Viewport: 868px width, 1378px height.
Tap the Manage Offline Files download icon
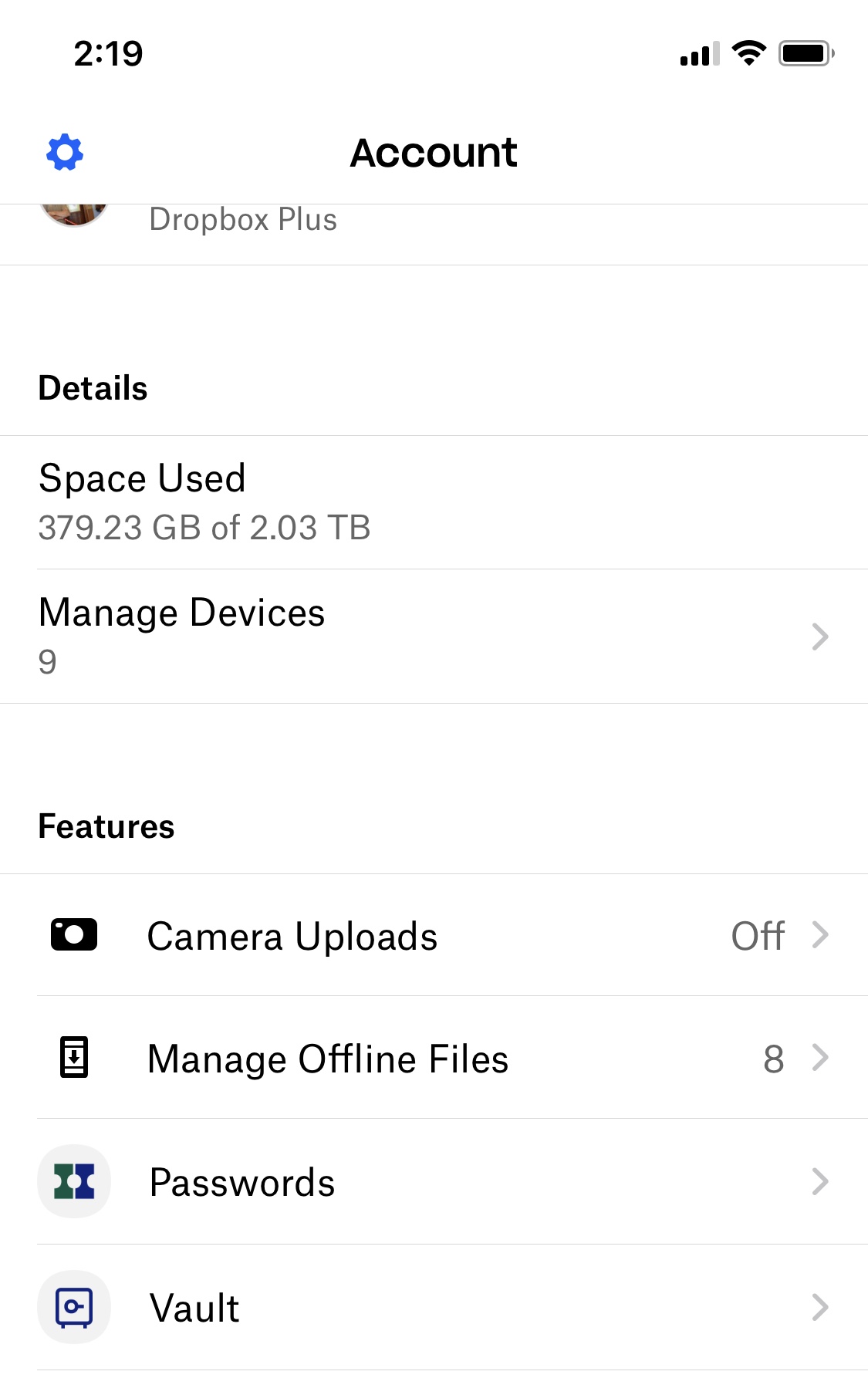click(74, 1057)
